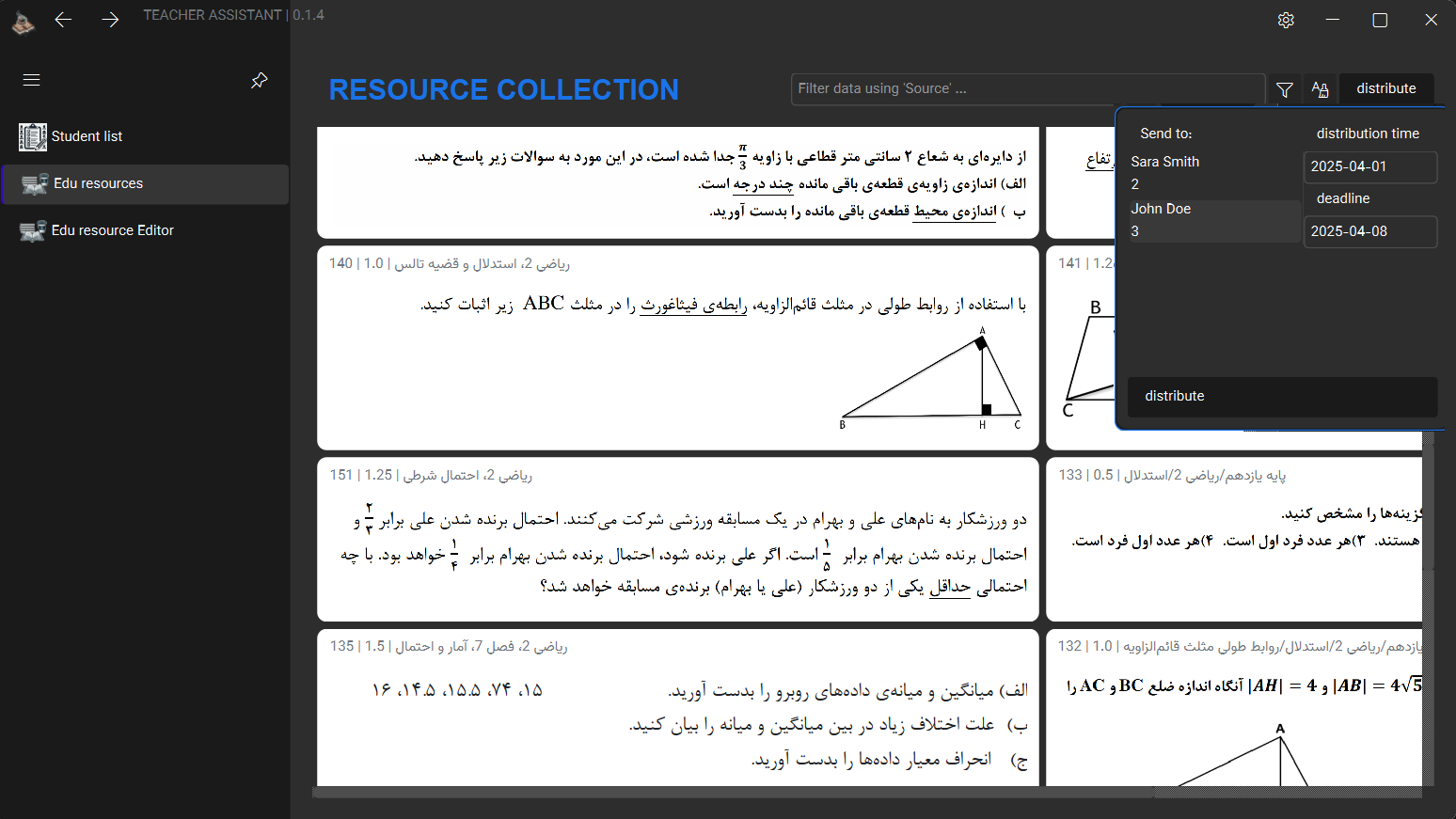The image size is (1456, 819).
Task: Click the top distribute toolbar button
Action: pos(1386,88)
